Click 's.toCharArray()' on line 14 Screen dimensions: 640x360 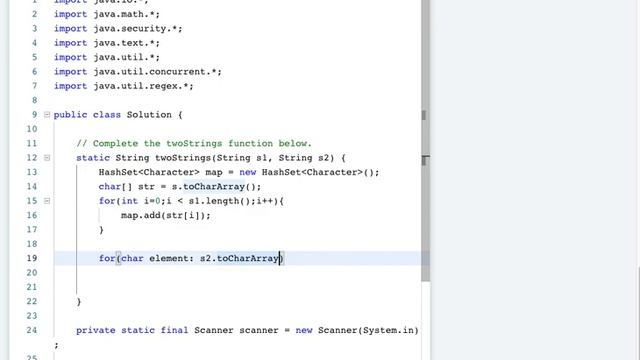216,187
